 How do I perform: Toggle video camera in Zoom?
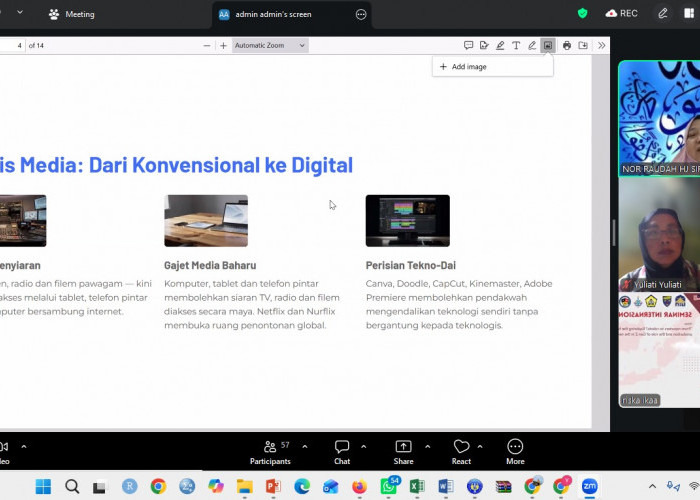coord(4,452)
